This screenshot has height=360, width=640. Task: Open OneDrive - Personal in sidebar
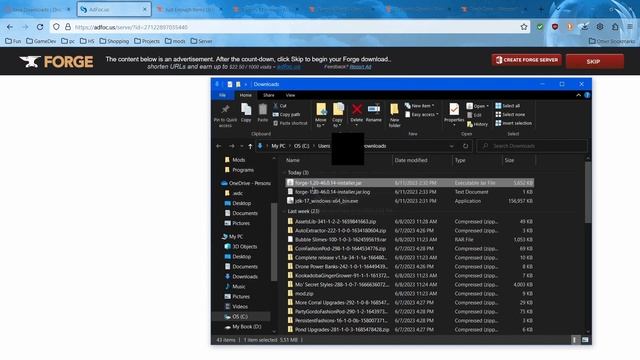246,183
